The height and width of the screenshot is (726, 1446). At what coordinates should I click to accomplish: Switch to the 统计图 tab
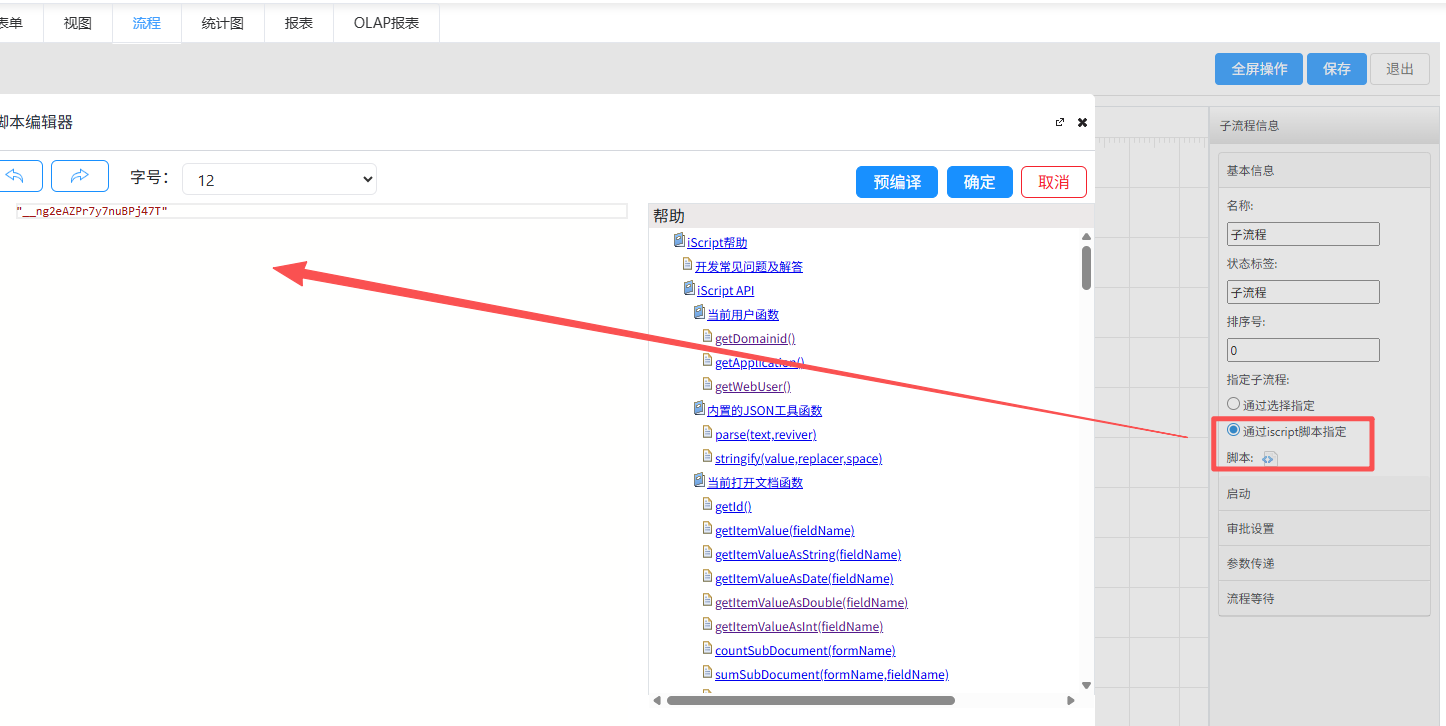tap(223, 23)
